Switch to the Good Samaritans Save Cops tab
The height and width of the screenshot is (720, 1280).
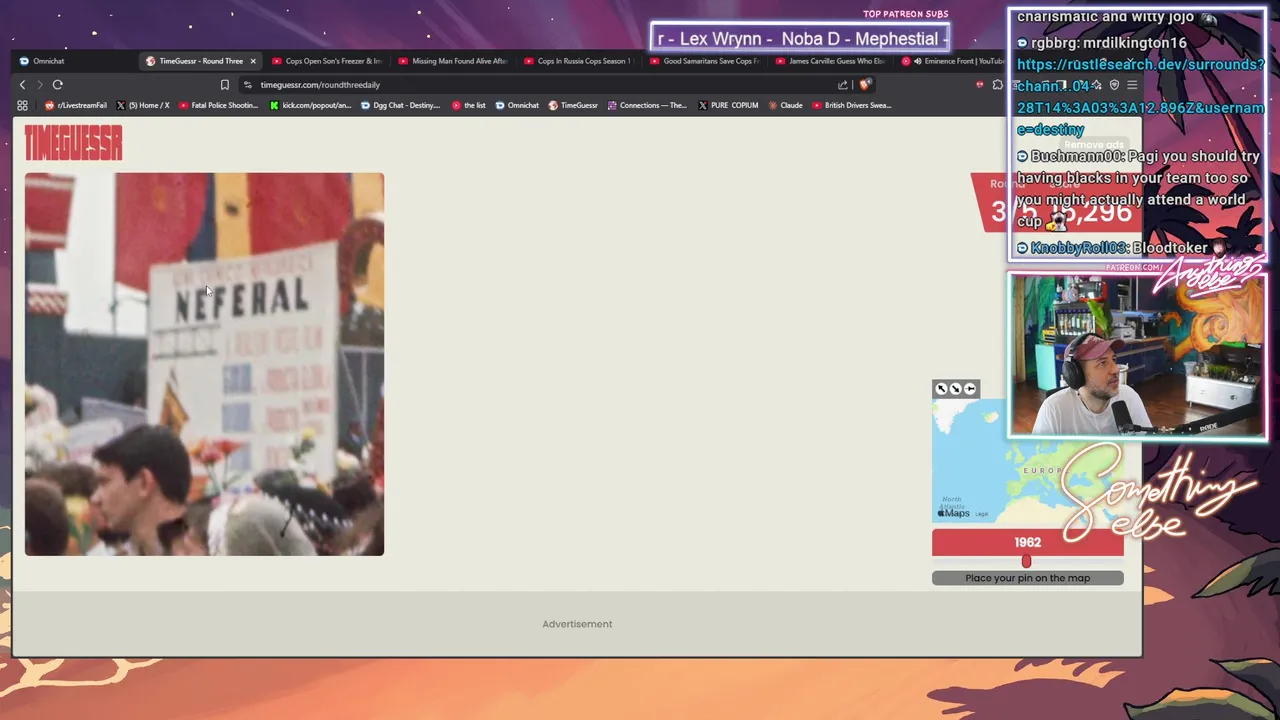pyautogui.click(x=704, y=61)
